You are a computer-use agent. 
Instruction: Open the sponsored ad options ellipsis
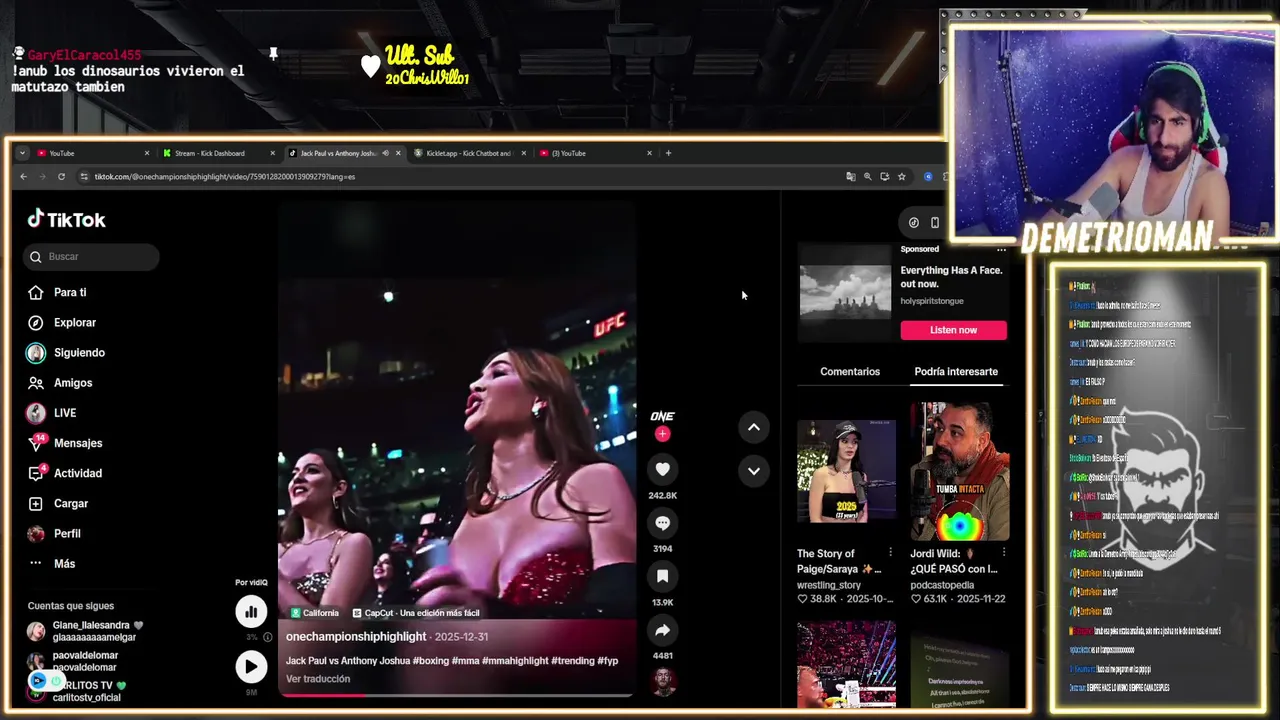click(x=1001, y=249)
